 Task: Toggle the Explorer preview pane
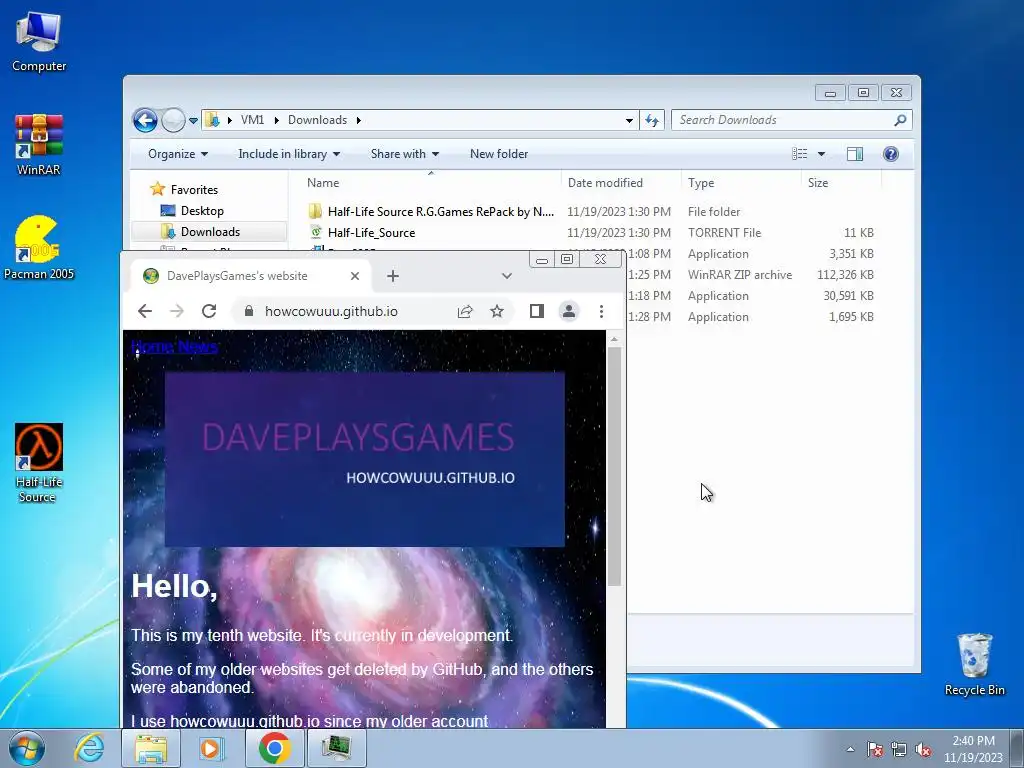(854, 154)
